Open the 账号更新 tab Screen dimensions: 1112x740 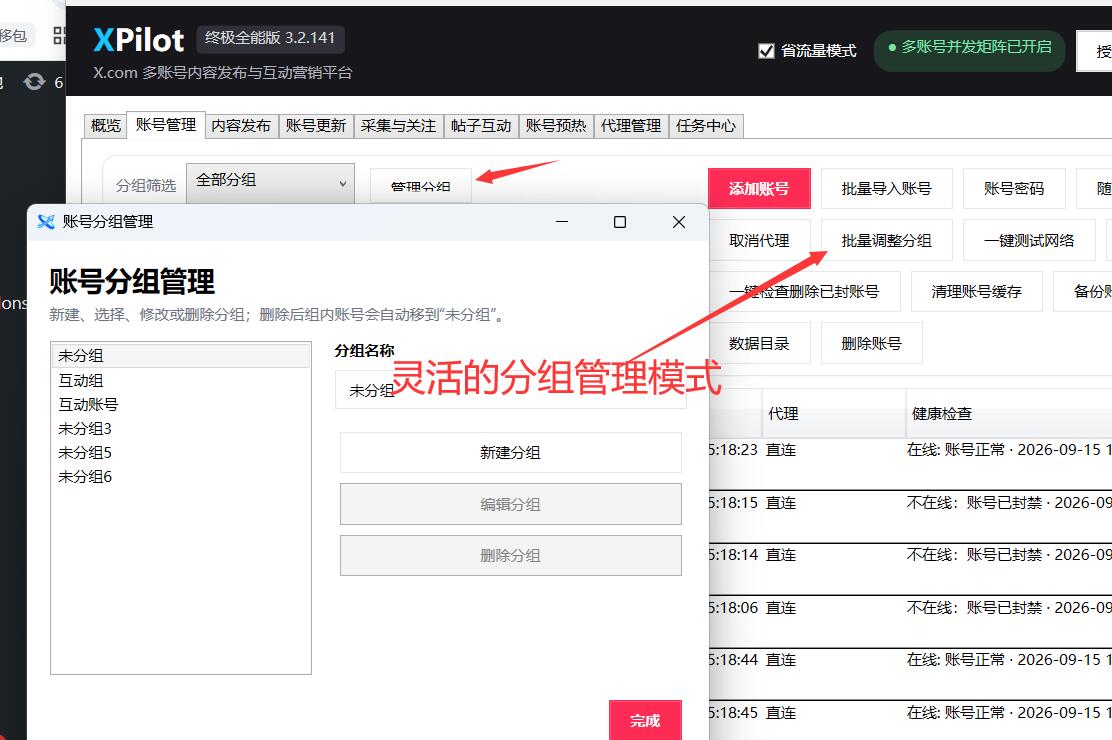pyautogui.click(x=316, y=126)
